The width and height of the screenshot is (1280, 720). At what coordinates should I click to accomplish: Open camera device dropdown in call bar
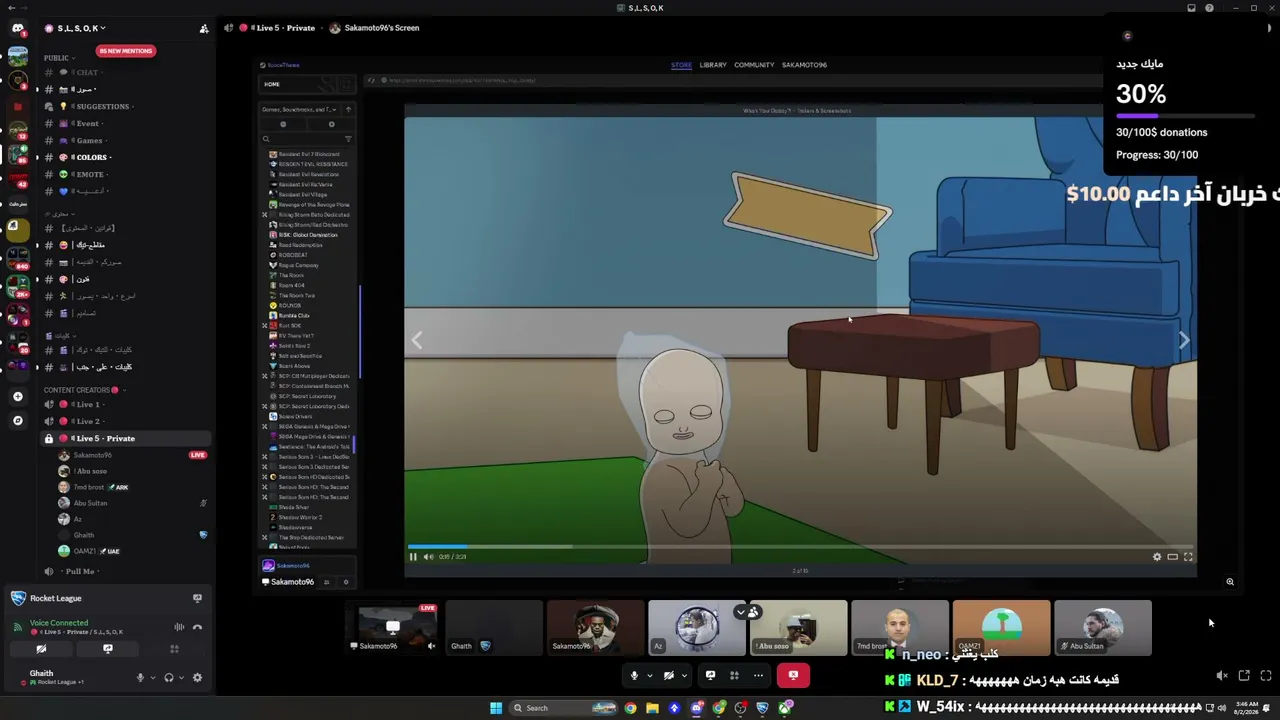[684, 676]
